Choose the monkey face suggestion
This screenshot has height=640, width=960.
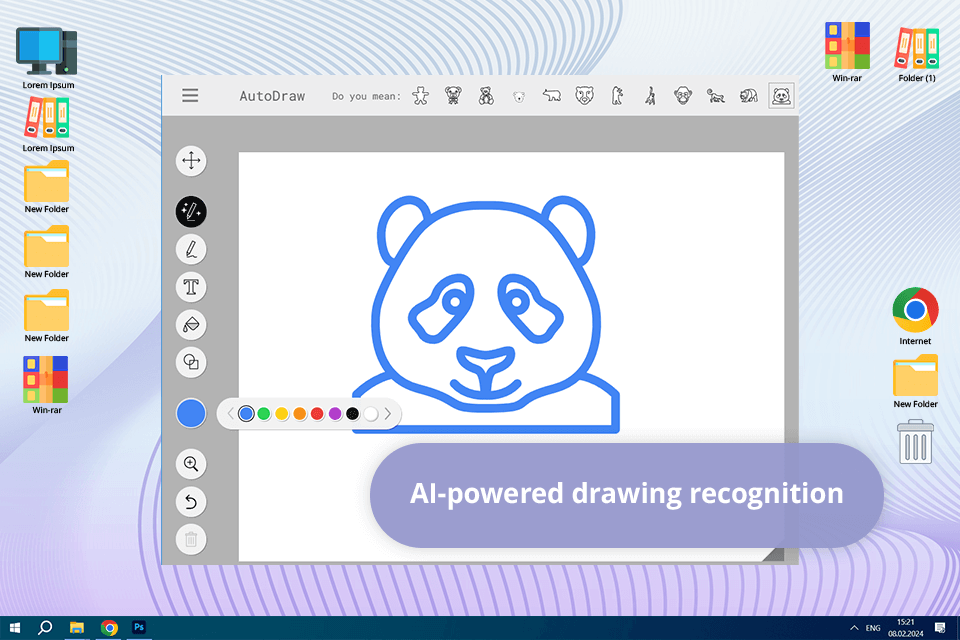coord(683,96)
